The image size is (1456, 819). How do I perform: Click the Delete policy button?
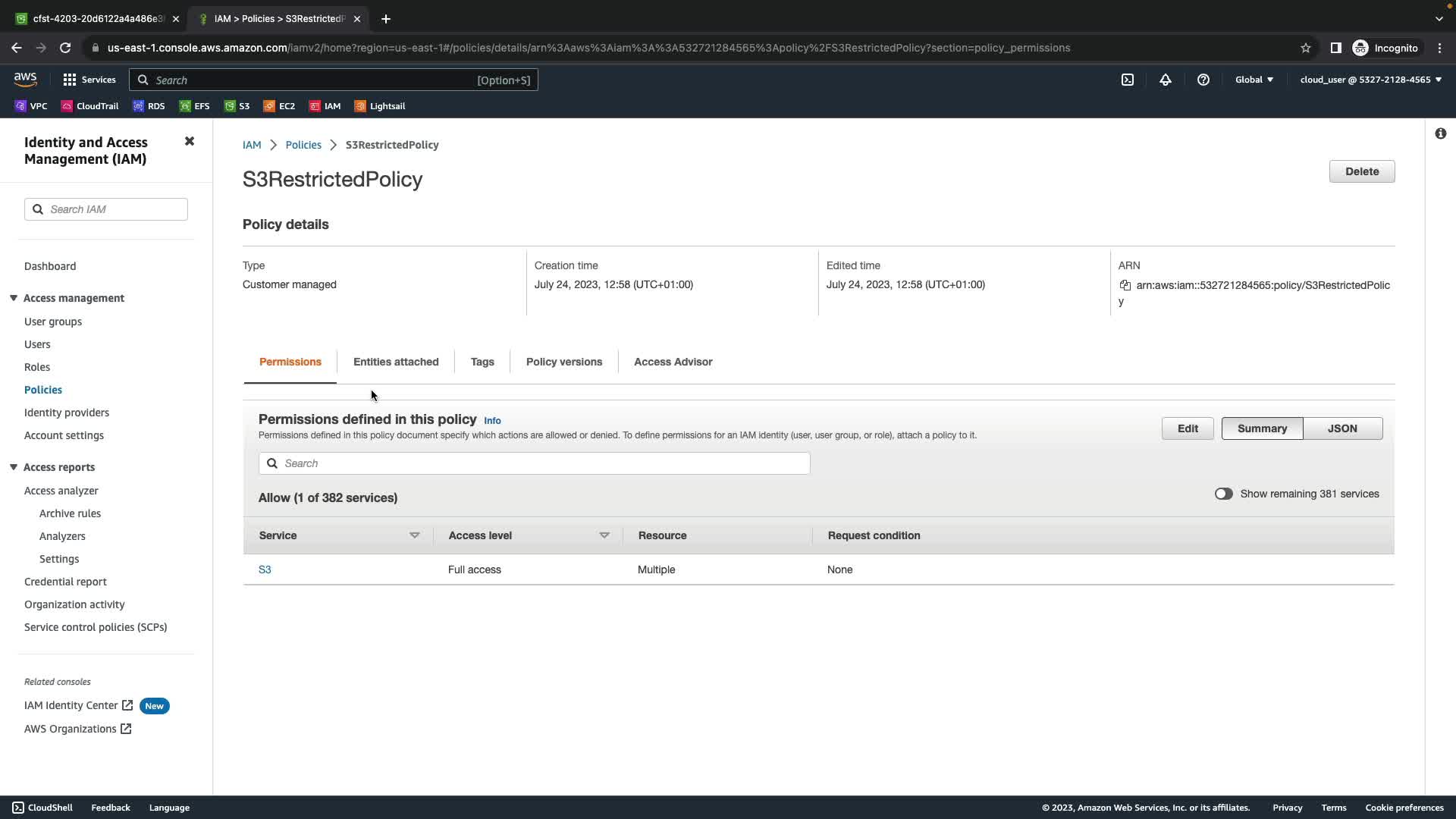(x=1361, y=171)
